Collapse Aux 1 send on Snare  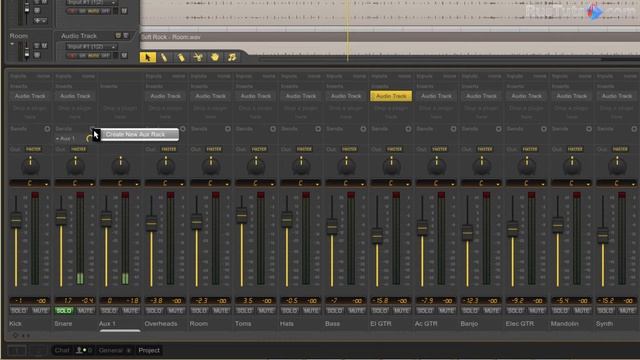point(57,139)
